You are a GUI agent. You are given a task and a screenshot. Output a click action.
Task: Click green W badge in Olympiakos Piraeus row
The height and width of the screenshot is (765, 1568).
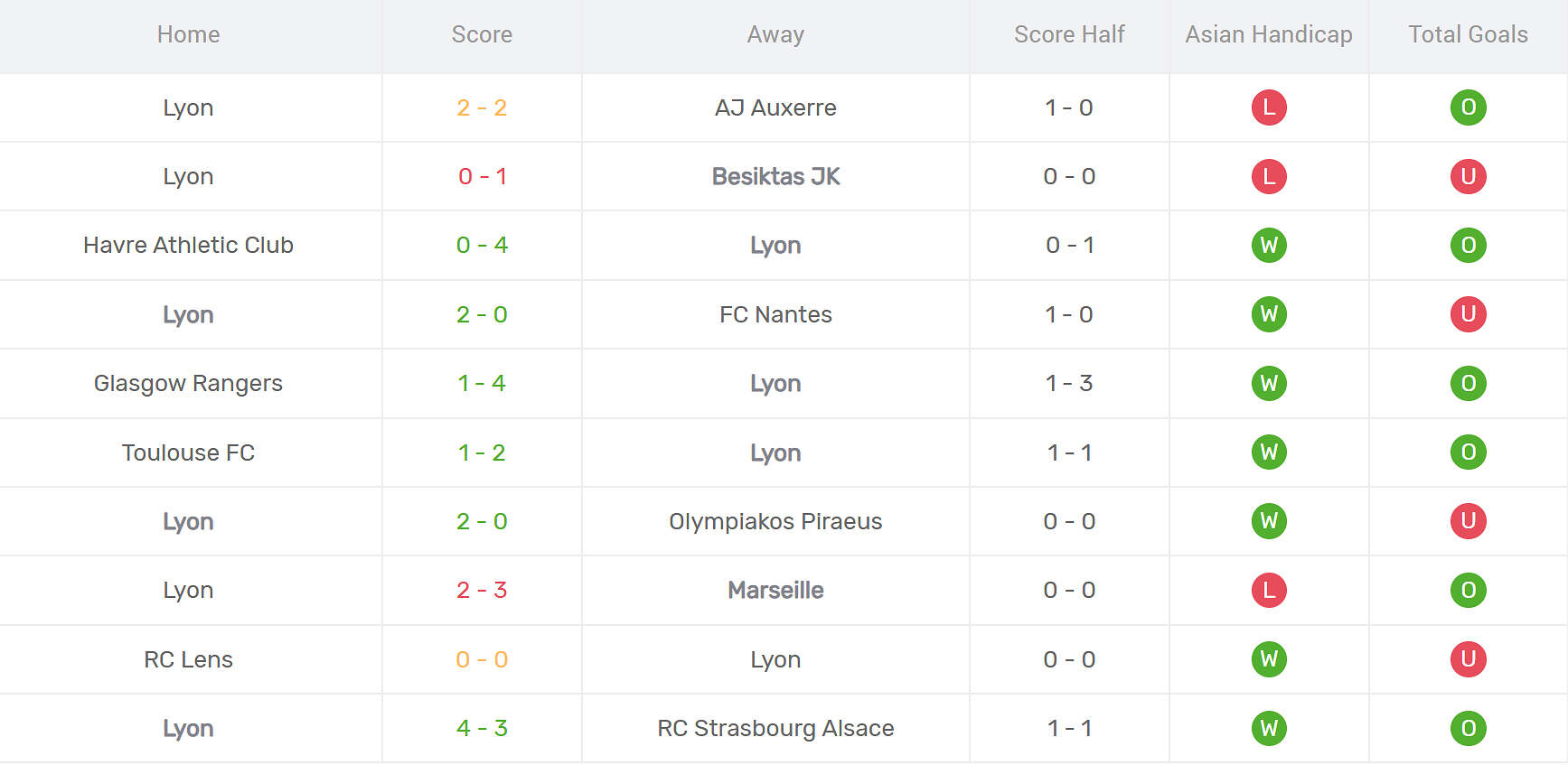tap(1269, 521)
